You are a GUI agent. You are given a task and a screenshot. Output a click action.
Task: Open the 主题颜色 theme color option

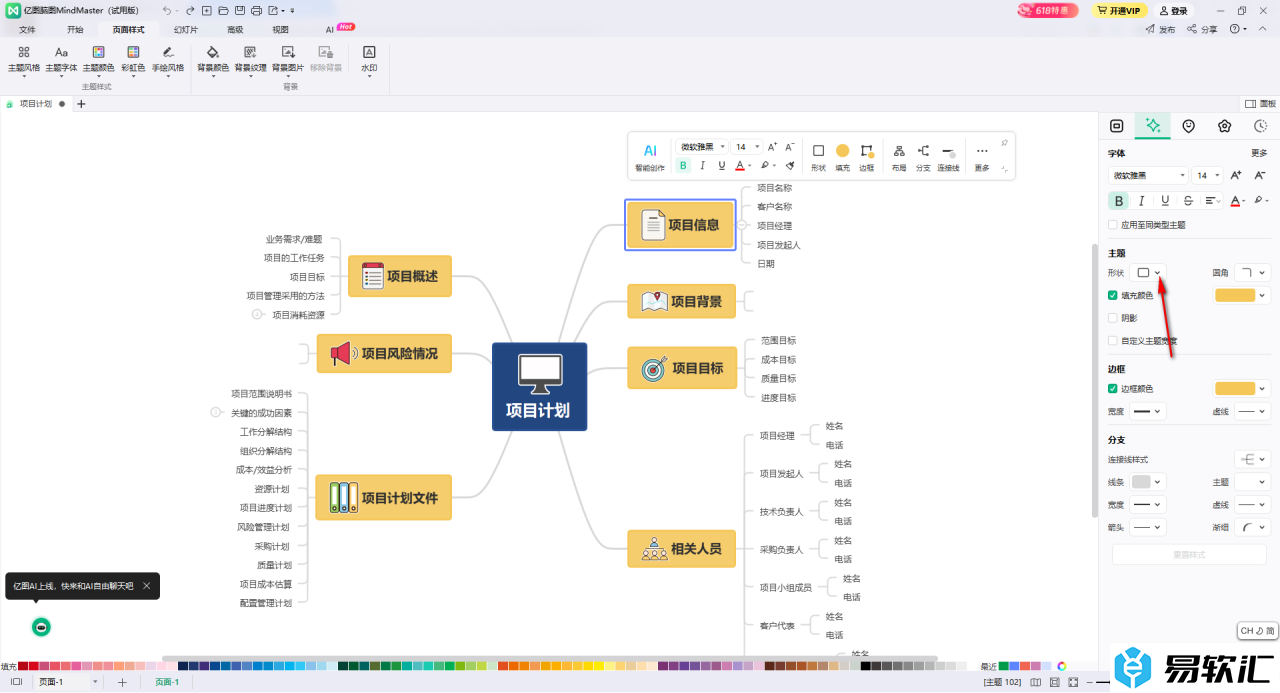point(98,59)
